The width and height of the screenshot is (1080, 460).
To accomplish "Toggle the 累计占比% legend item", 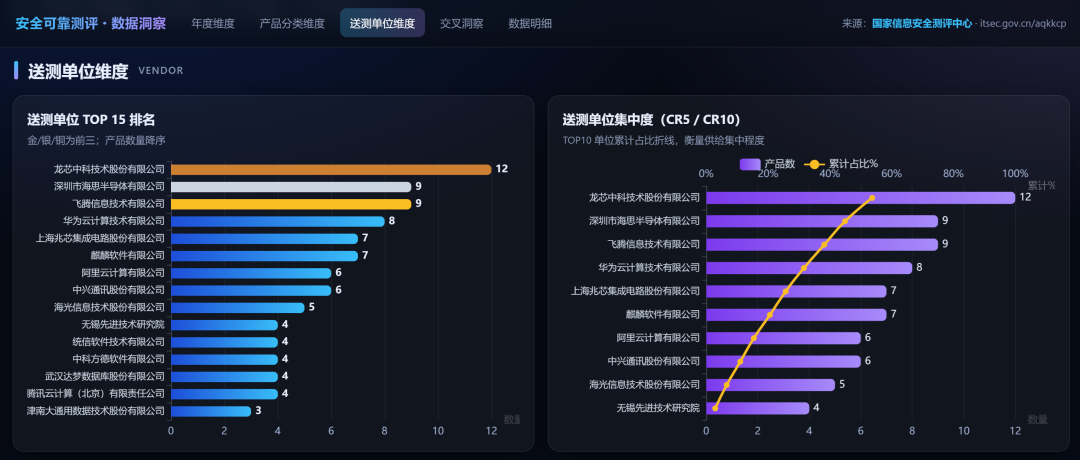I will point(840,164).
